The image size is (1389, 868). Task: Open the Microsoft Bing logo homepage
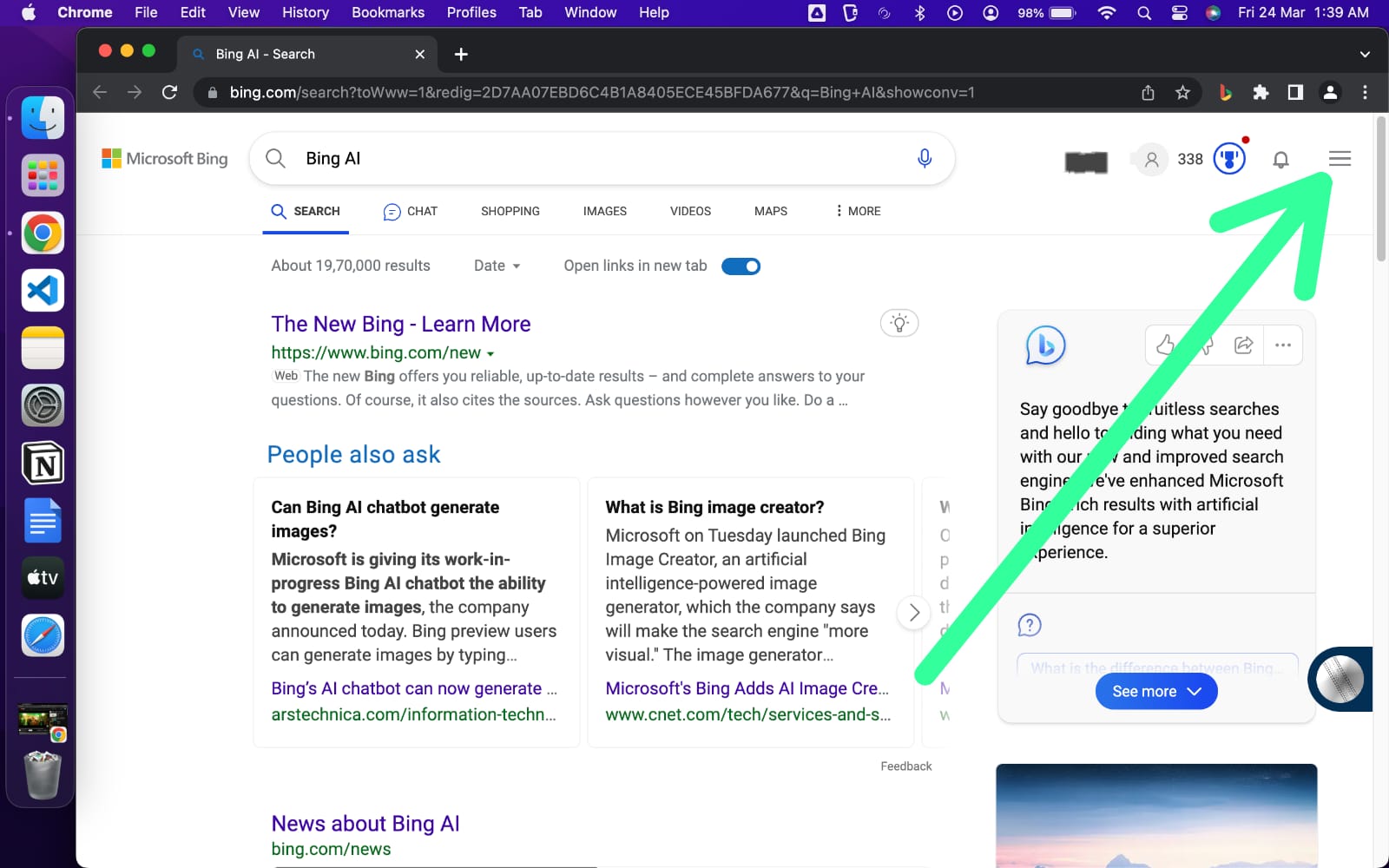(165, 159)
